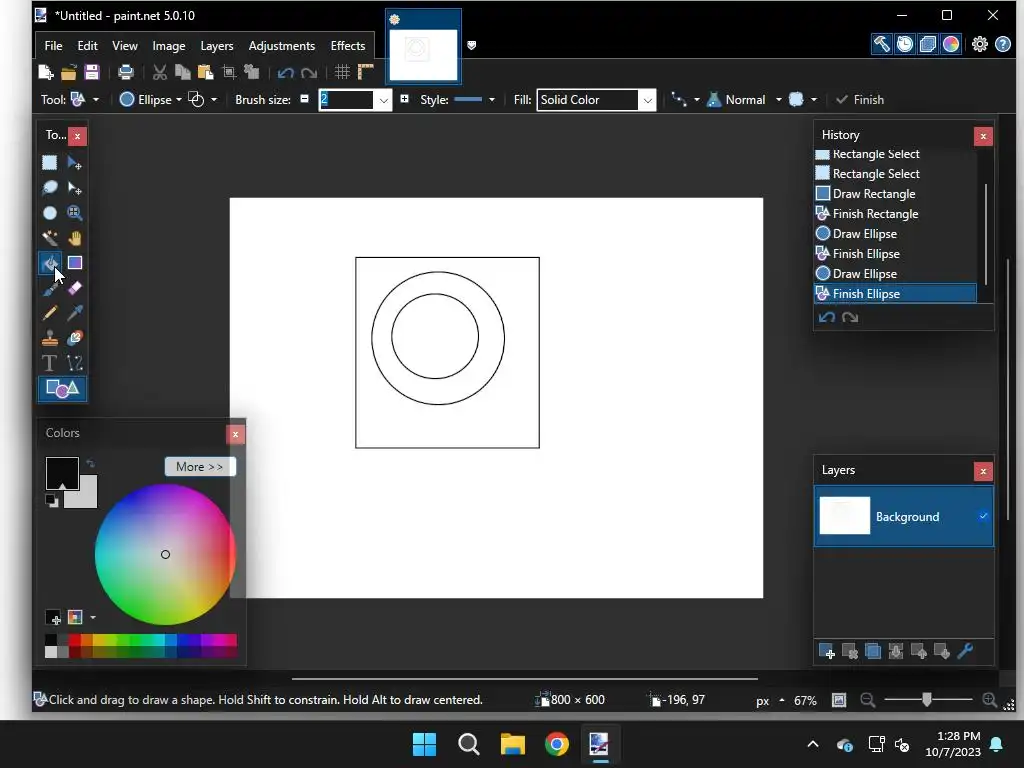
Task: Toggle the pixel grid view
Action: tap(342, 72)
